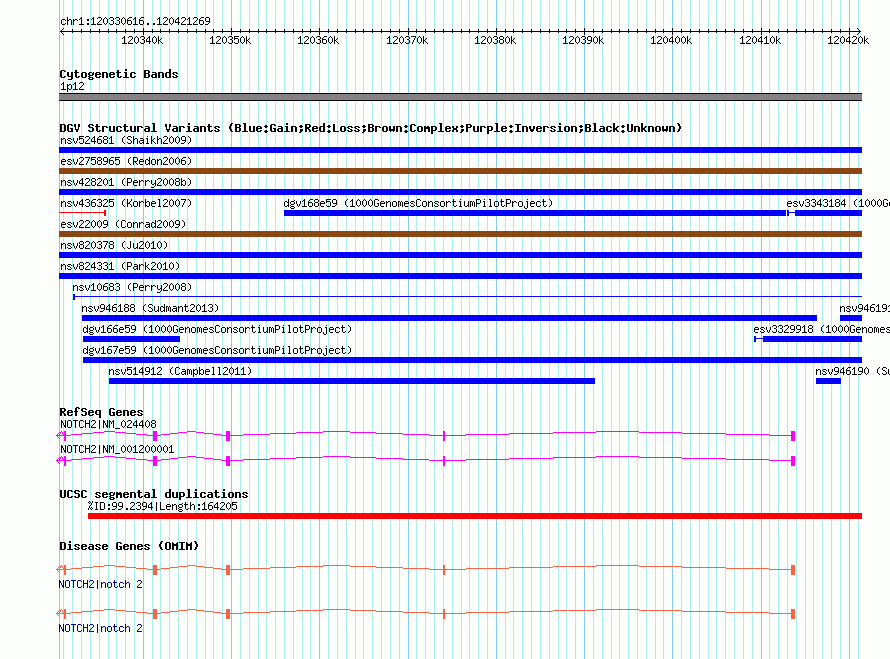Select label dgv168e59 (1000GenomesConsortiumPilotProject)

click(418, 203)
